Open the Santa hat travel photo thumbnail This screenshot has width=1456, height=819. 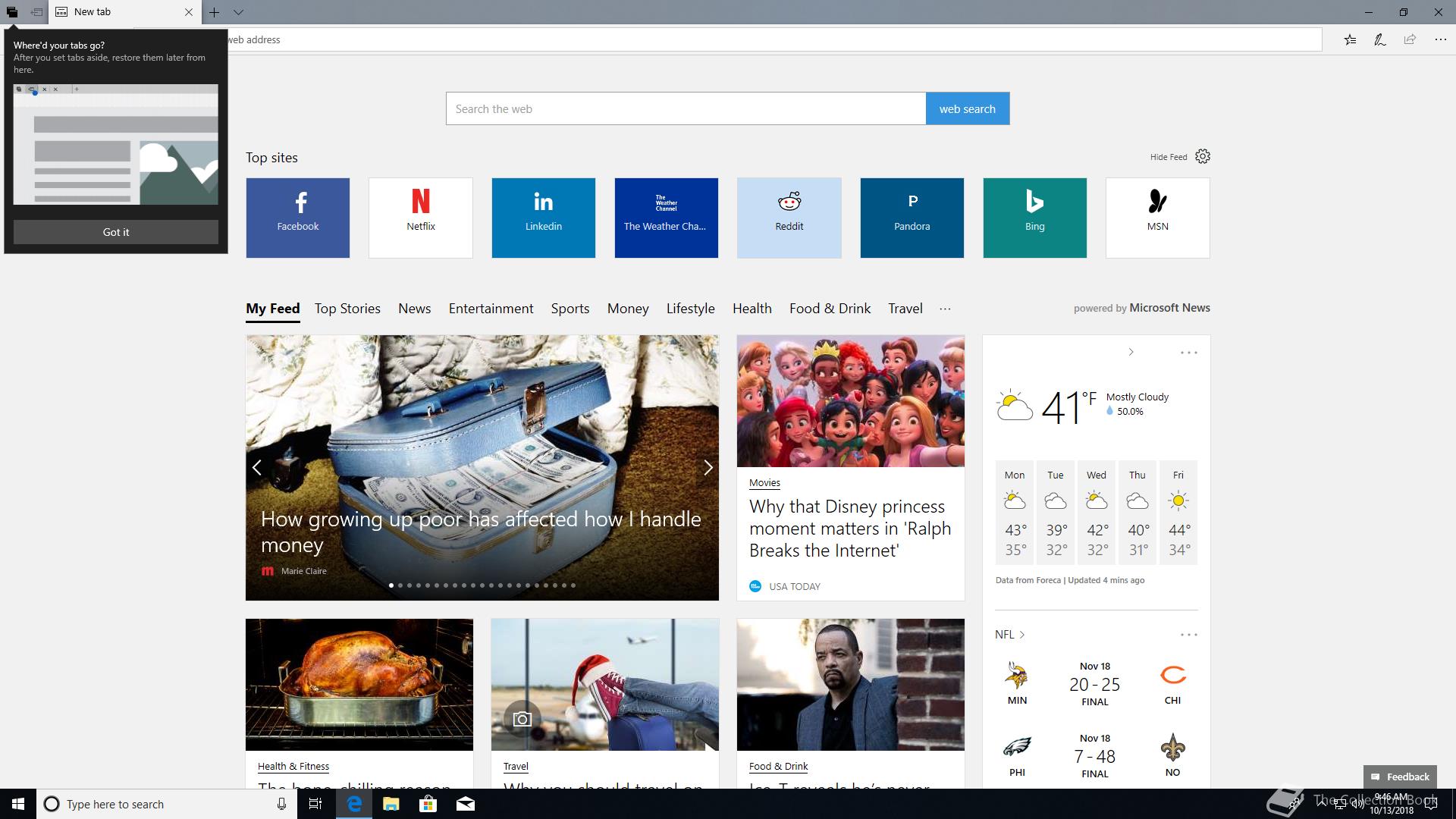tap(605, 685)
